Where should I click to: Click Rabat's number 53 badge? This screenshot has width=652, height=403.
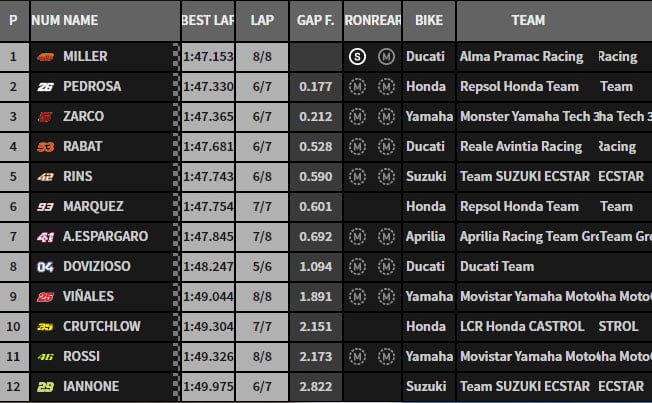tap(43, 147)
